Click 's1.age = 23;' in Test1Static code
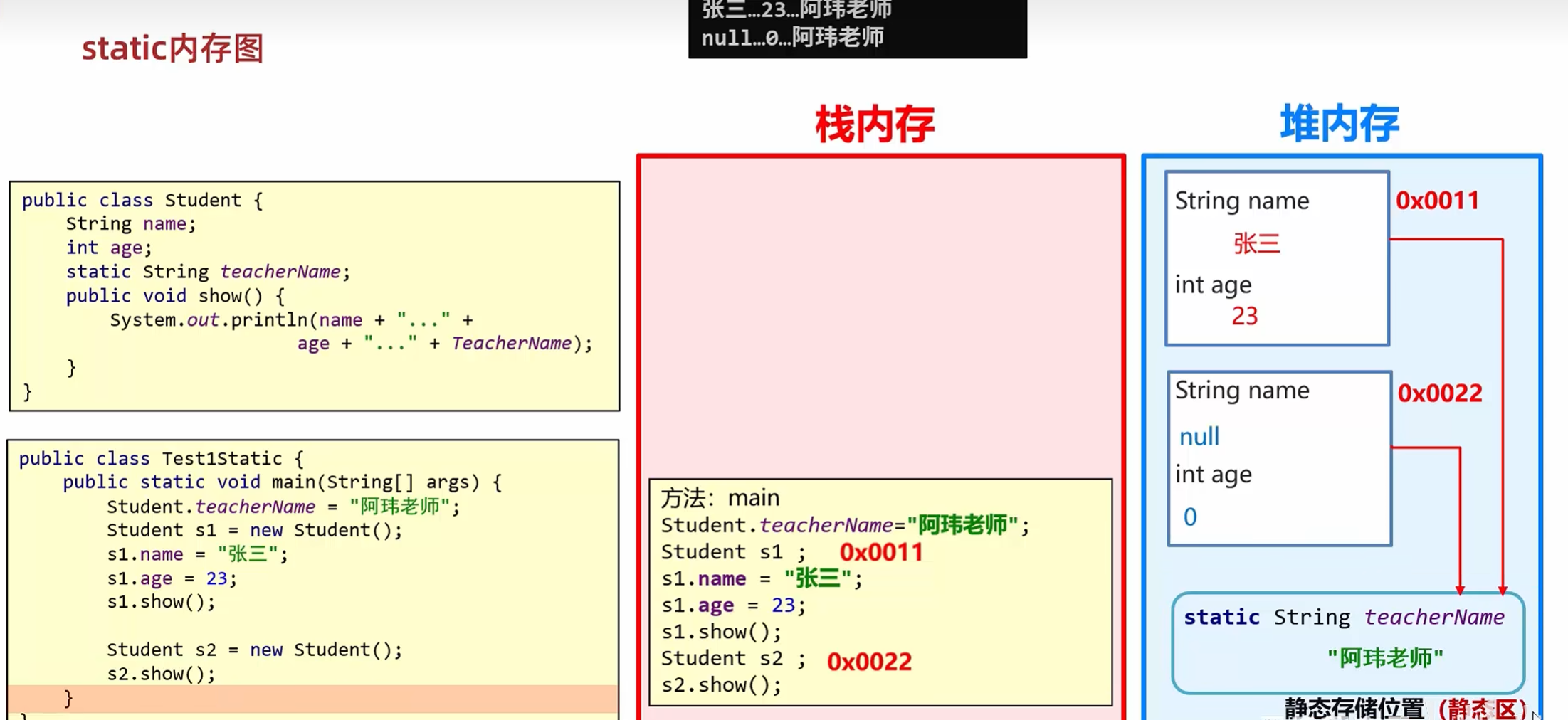This screenshot has width=1568, height=720. pyautogui.click(x=172, y=578)
